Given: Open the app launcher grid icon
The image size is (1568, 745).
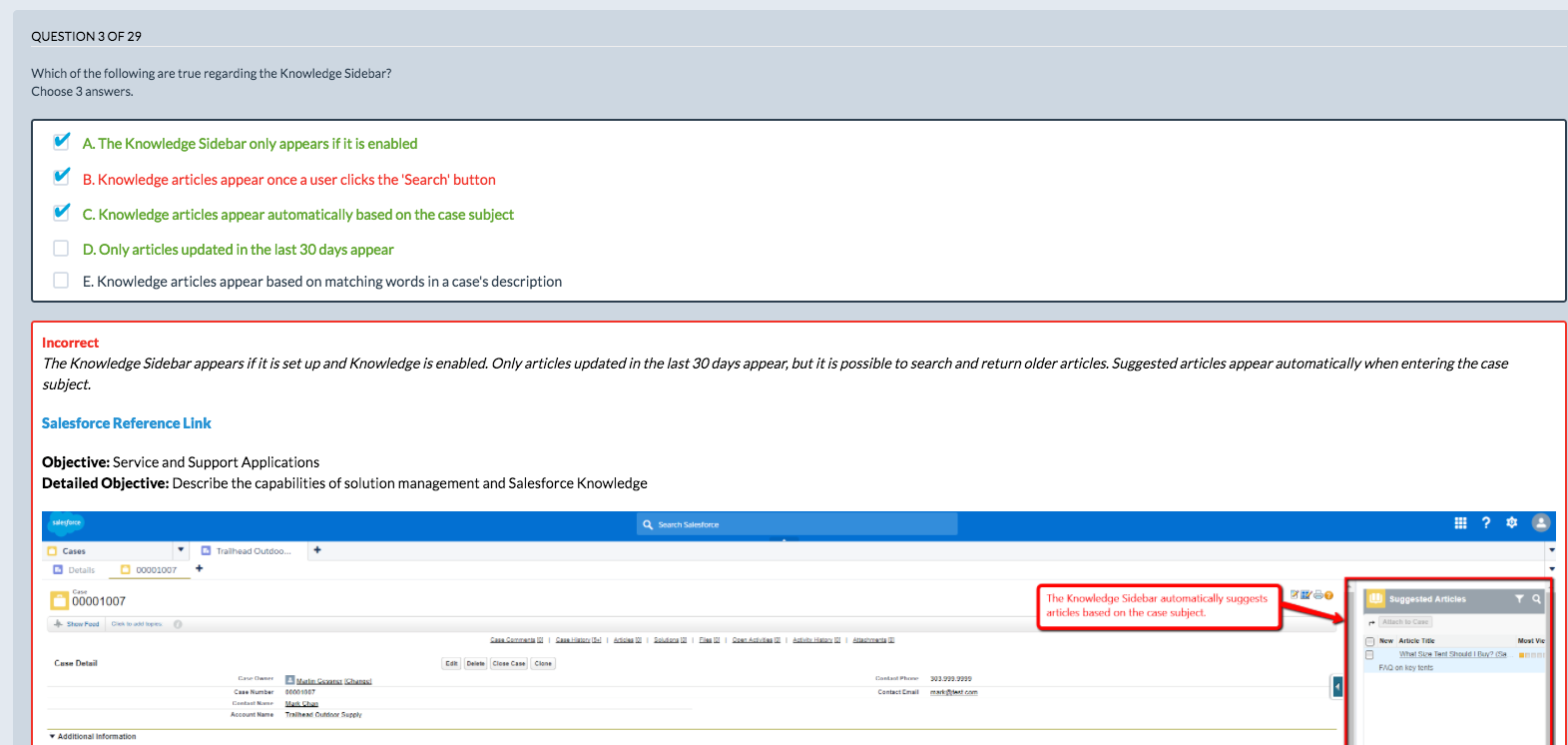Looking at the screenshot, I should [1460, 522].
